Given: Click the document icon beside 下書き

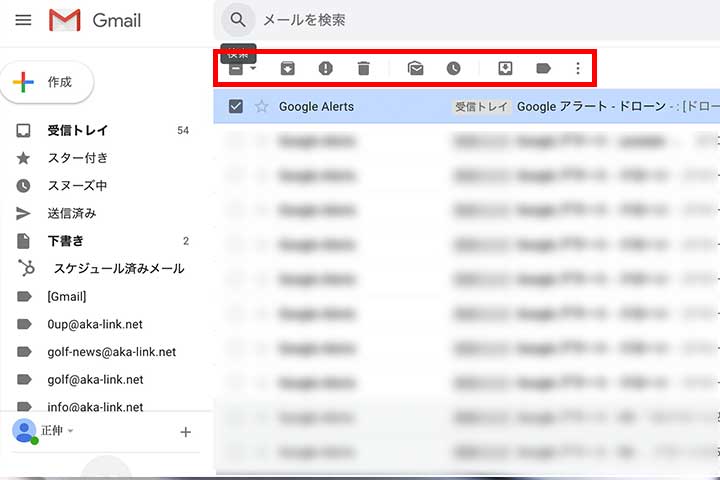Looking at the screenshot, I should coord(23,241).
